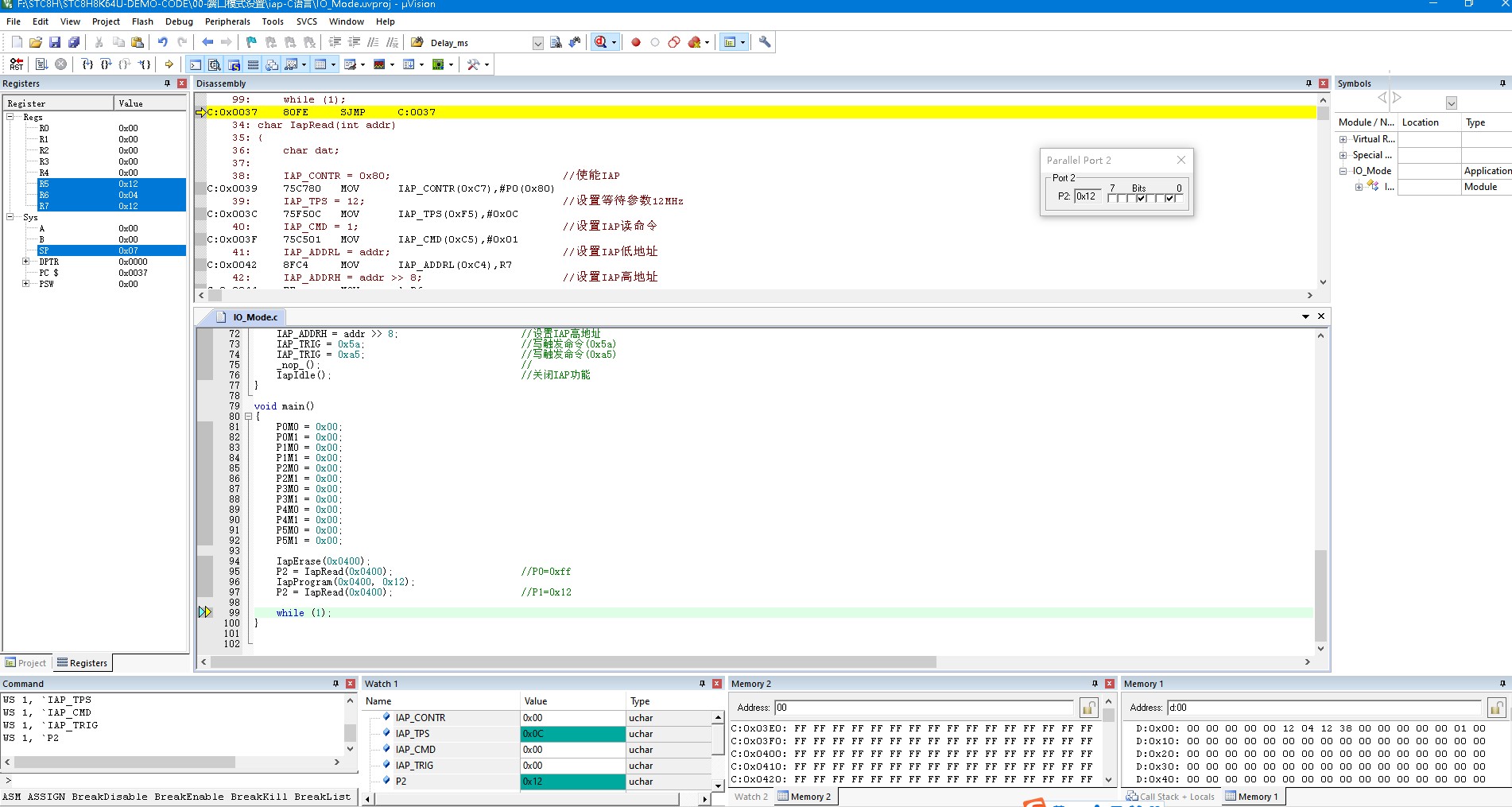
Task: Uncheck bit 4 checkbox of Port 2
Action: pos(1141,198)
